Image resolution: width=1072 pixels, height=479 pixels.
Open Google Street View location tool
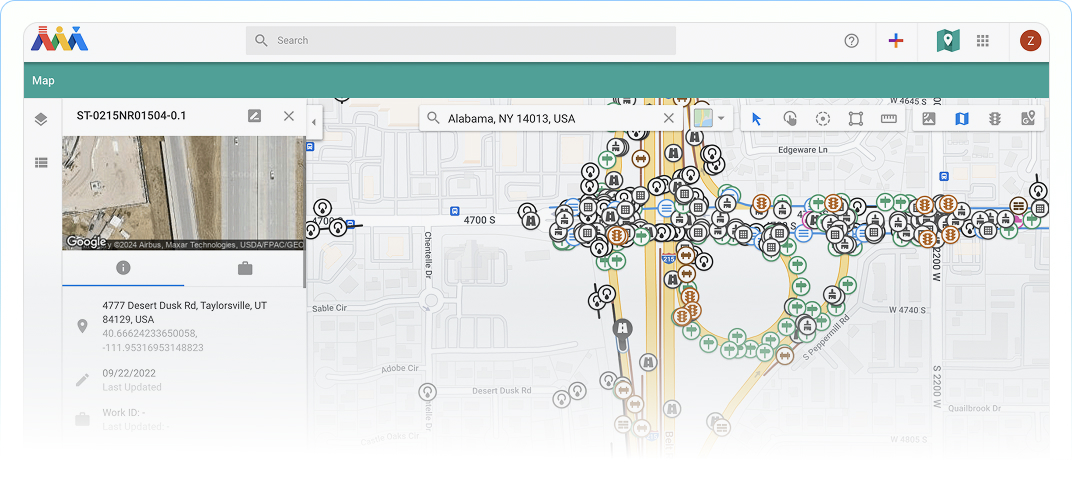point(1028,118)
